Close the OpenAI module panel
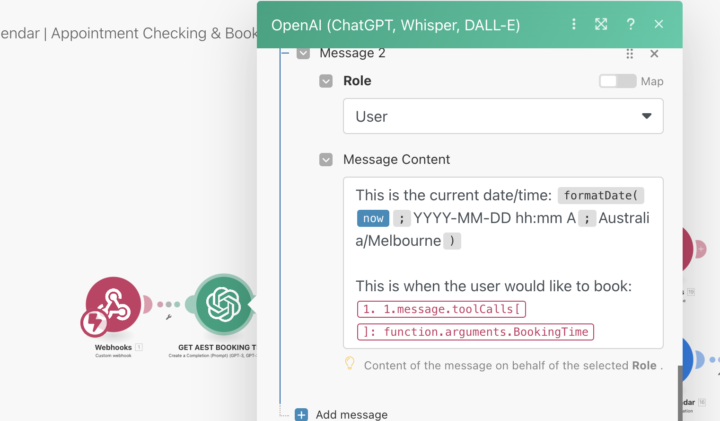 658,24
